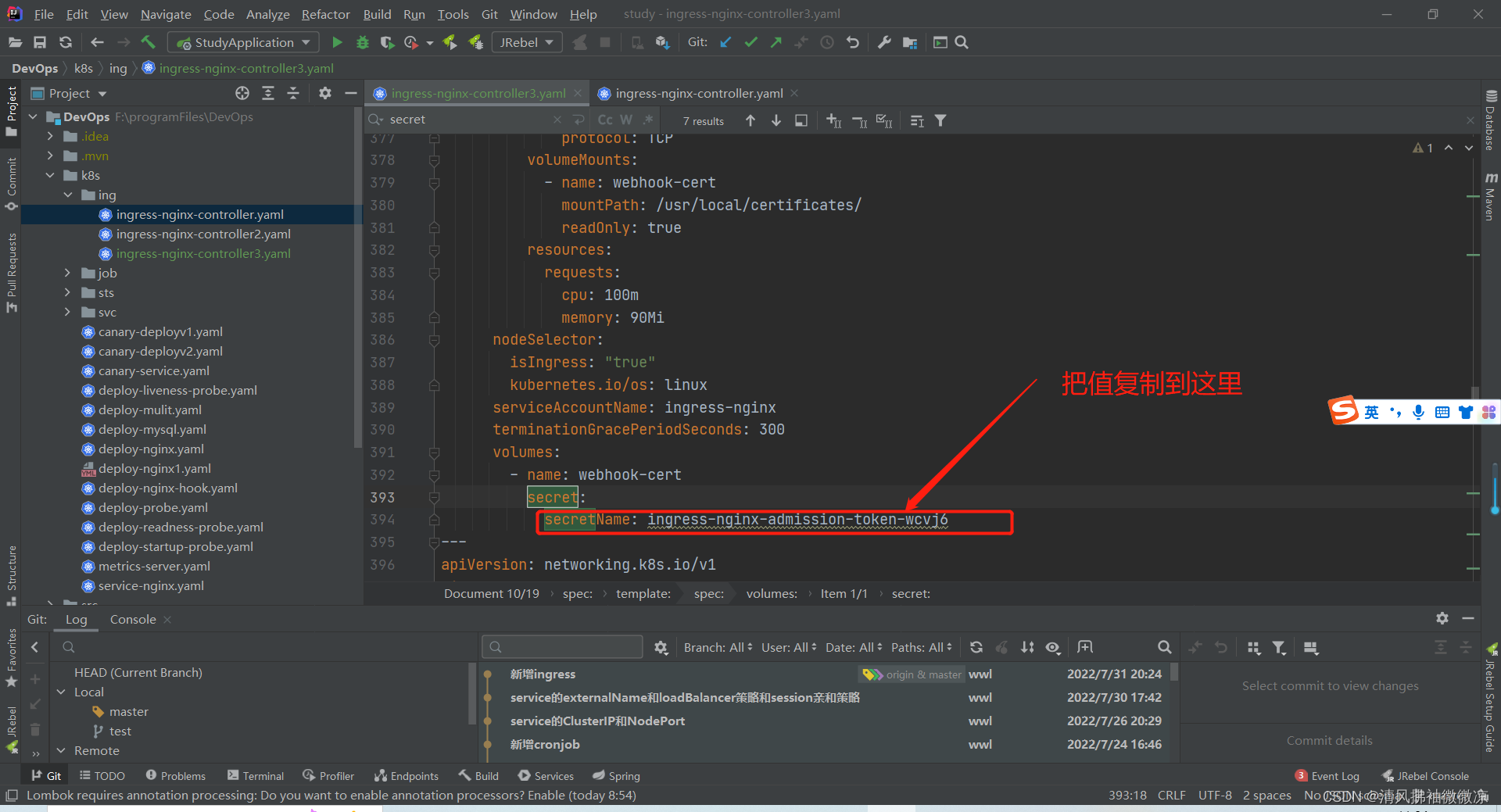The width and height of the screenshot is (1501, 812).
Task: Switch to Console tab in Git panel
Action: [133, 619]
